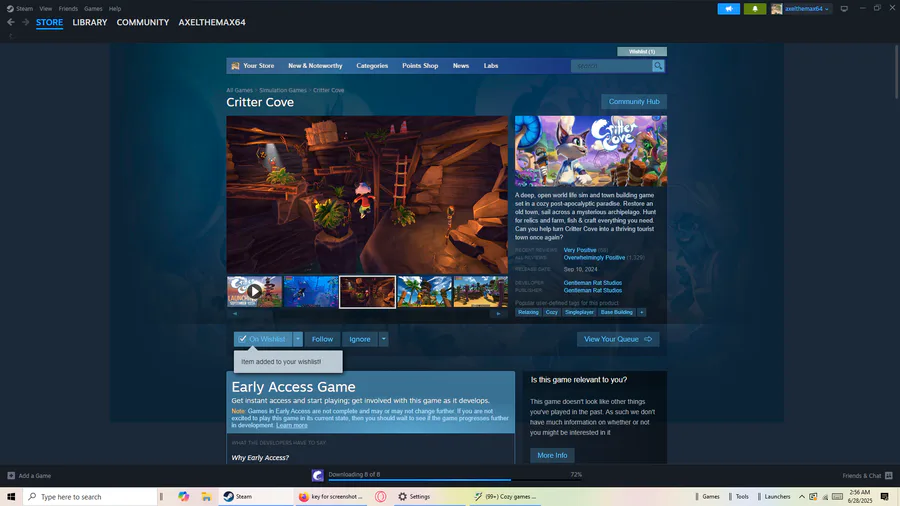Click View Your Queue button
The height and width of the screenshot is (506, 900).
point(618,339)
